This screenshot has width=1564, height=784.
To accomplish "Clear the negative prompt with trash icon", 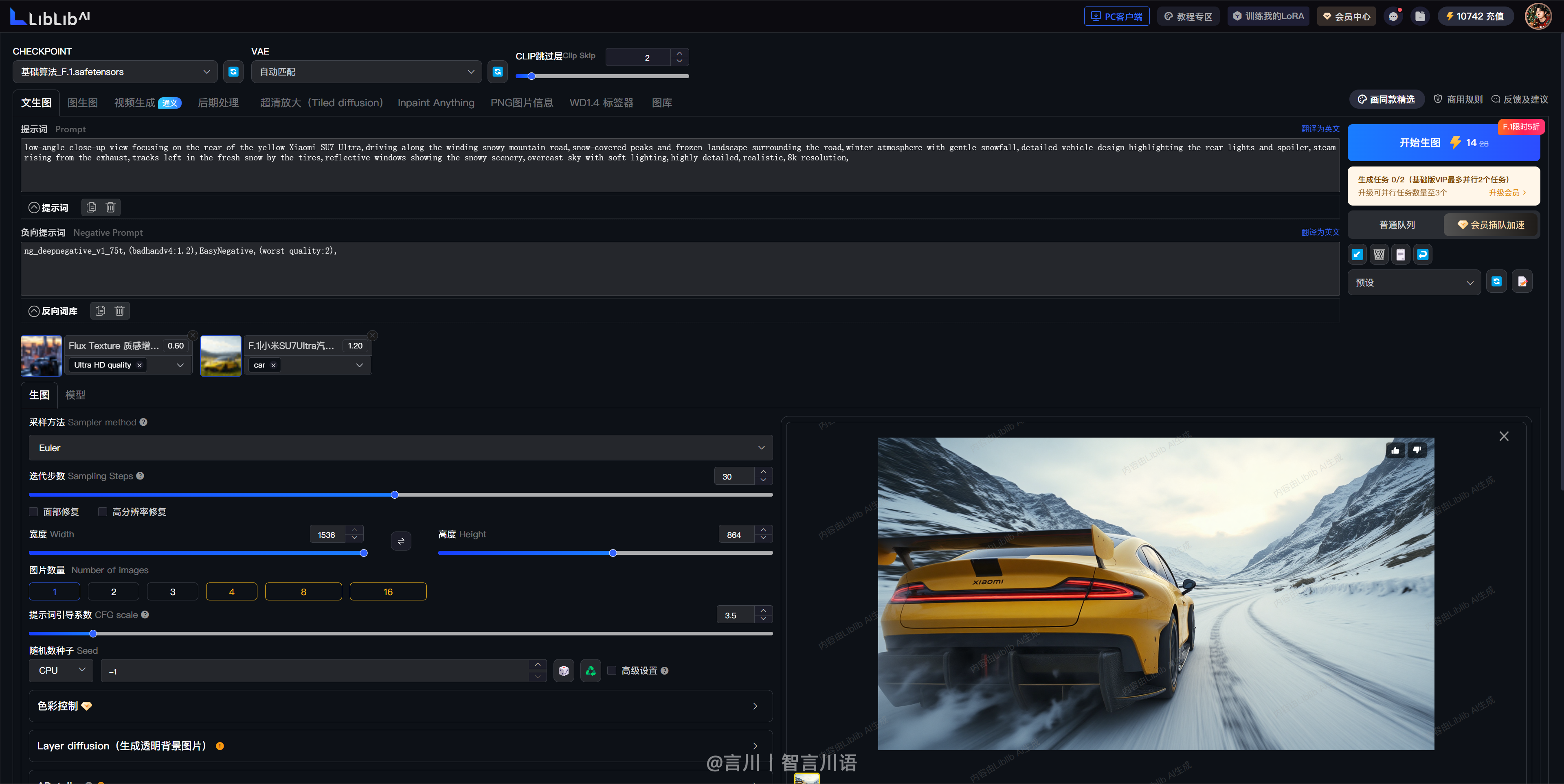I will [x=120, y=311].
